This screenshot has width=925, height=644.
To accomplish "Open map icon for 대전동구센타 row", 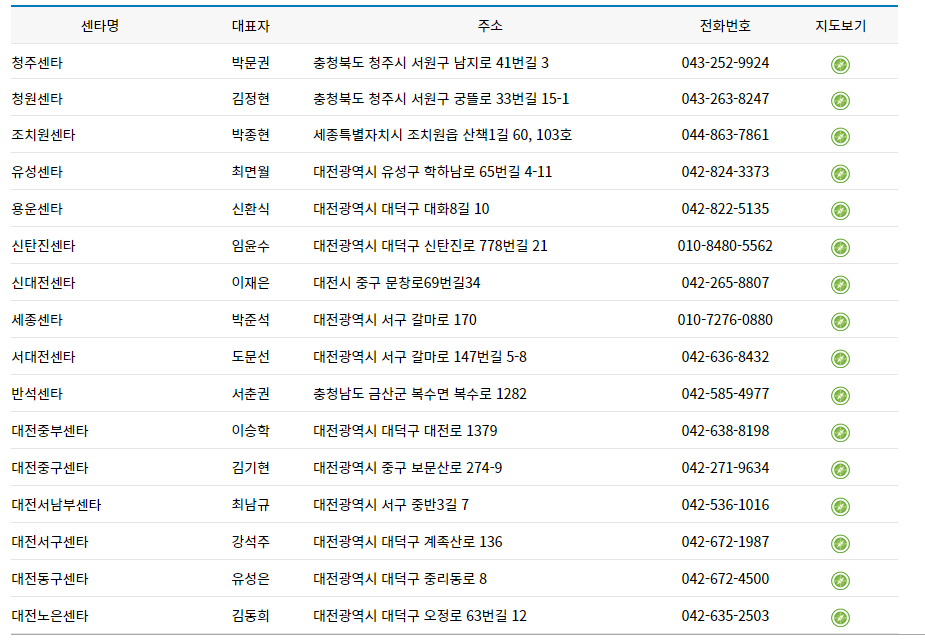I will click(x=840, y=581).
